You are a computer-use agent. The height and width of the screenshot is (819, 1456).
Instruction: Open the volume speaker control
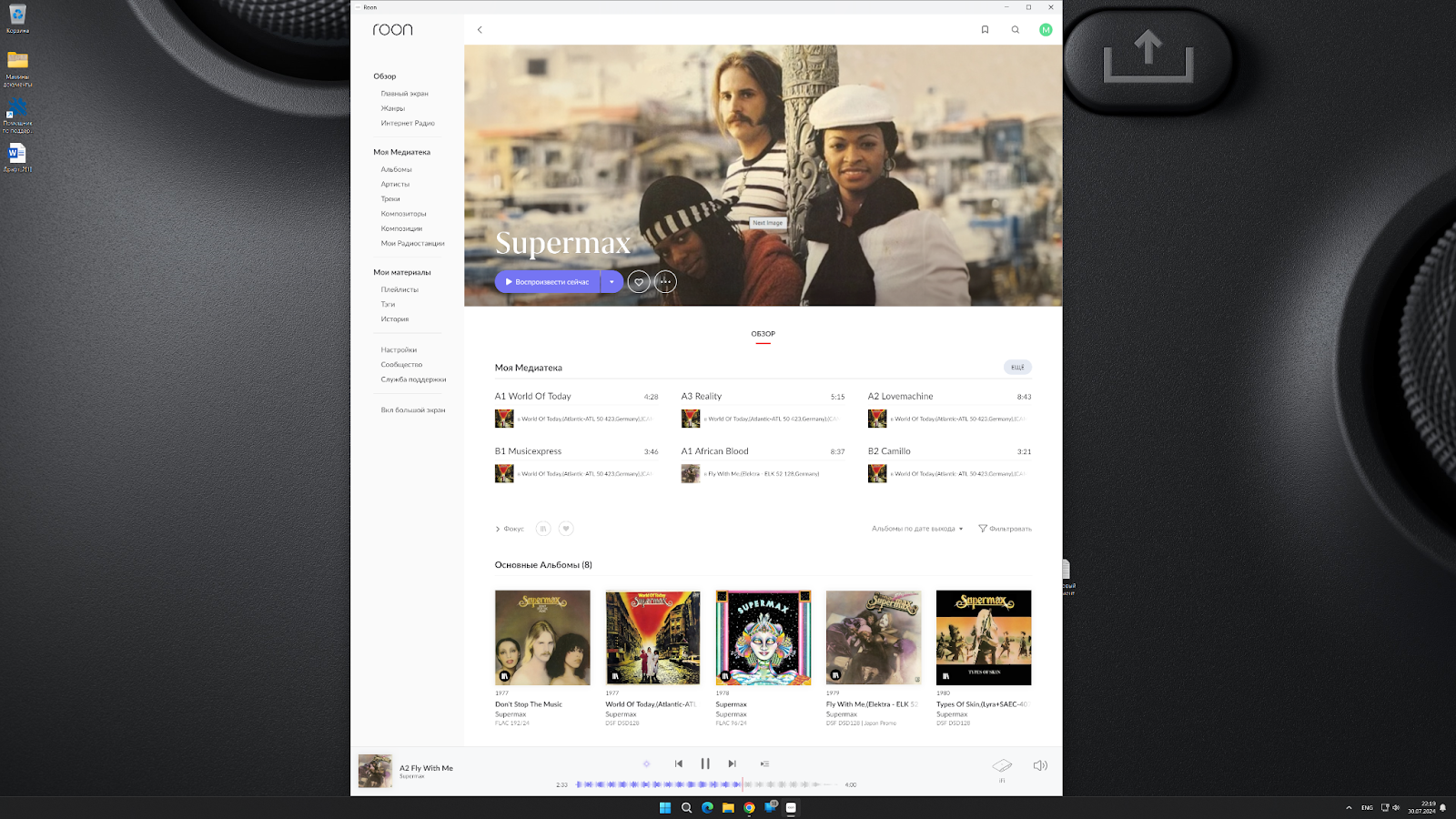pos(1040,765)
